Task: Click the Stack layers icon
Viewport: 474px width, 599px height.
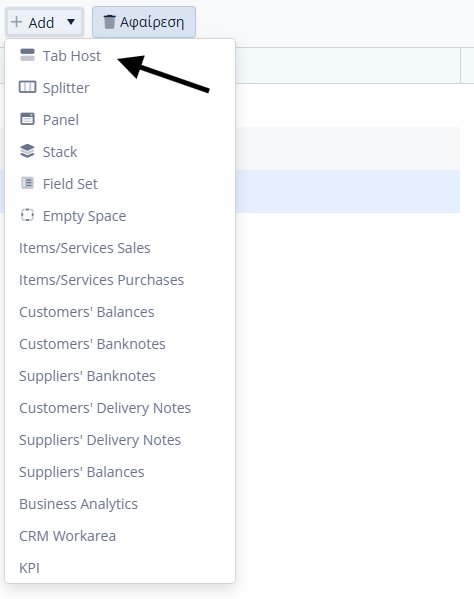Action: (x=27, y=151)
